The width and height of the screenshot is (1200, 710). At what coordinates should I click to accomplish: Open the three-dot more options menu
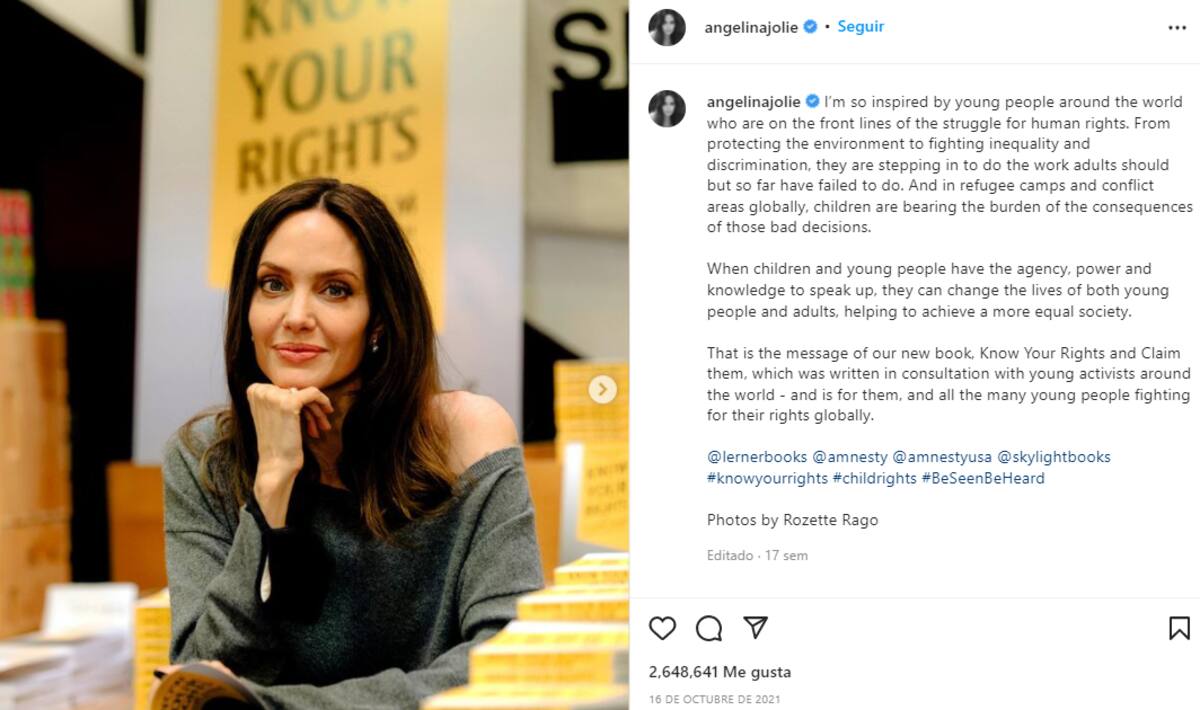click(1177, 28)
